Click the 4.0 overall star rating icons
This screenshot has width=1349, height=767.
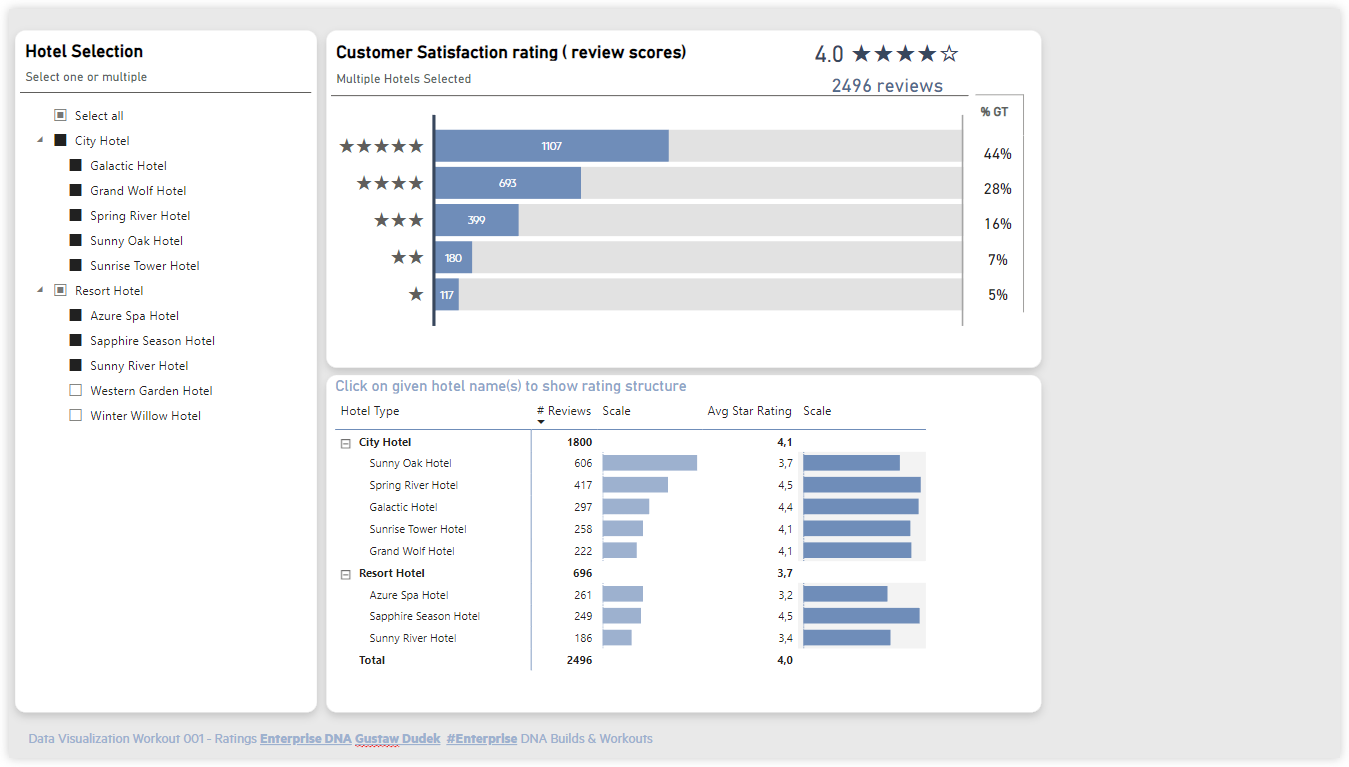tap(904, 54)
